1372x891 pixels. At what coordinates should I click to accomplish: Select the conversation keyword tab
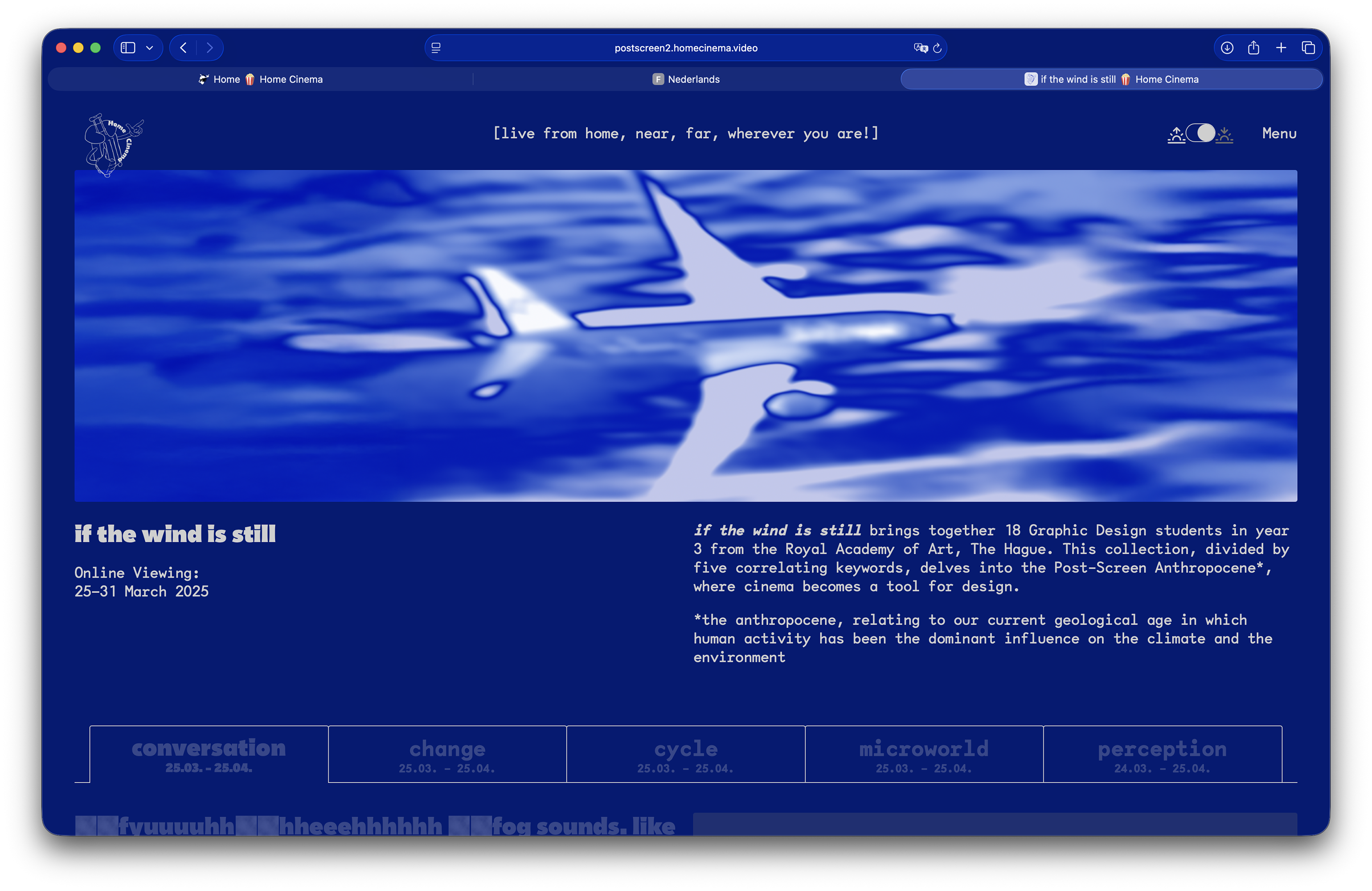pos(209,754)
